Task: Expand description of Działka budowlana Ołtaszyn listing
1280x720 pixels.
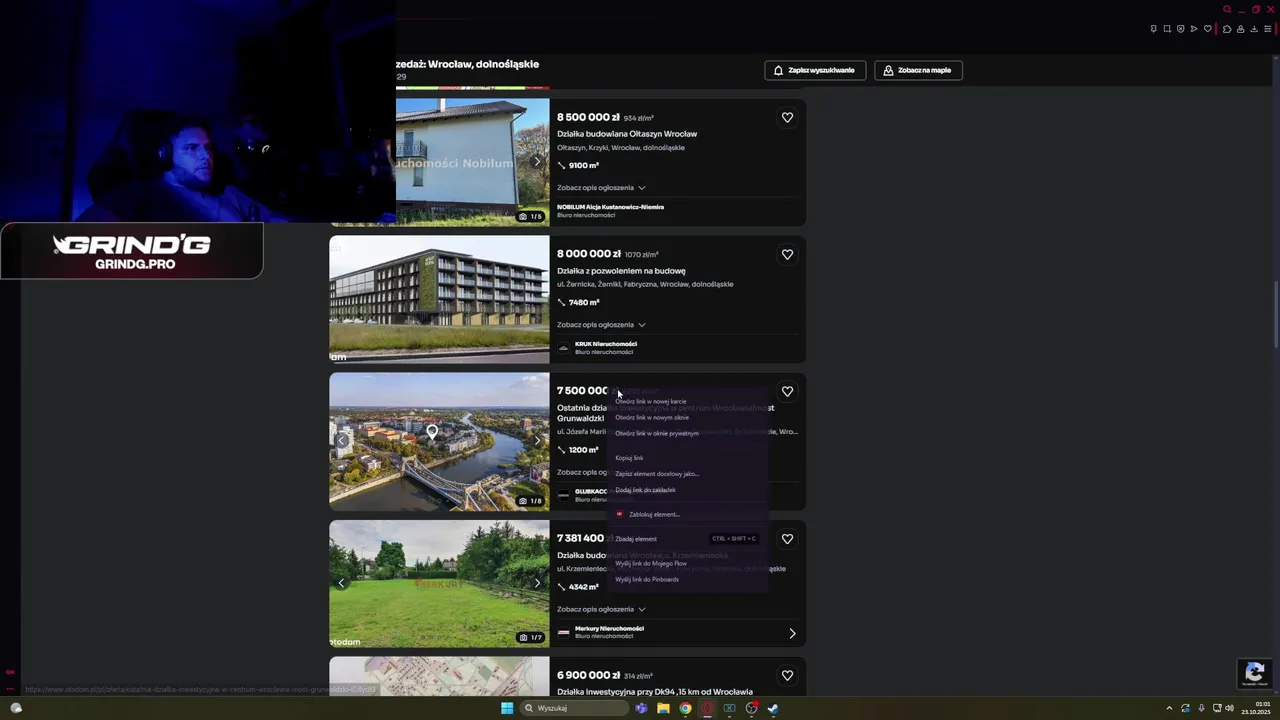Action: pos(601,188)
